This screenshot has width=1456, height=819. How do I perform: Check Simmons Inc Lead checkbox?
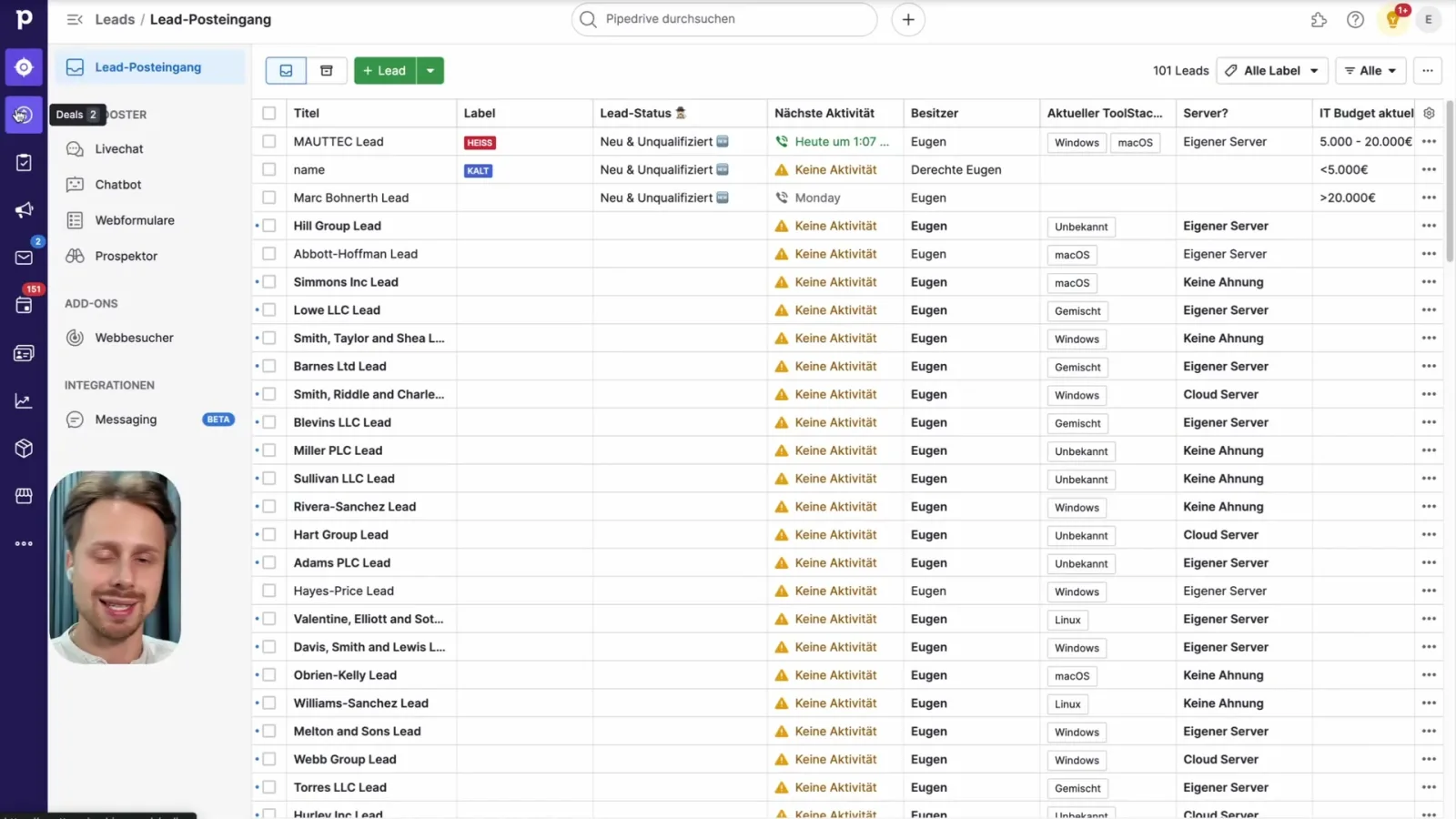coord(268,282)
